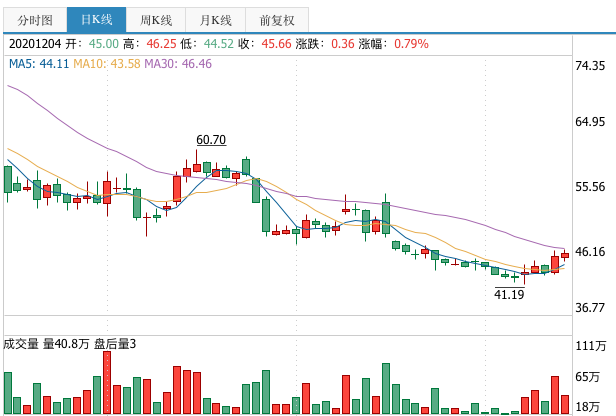Click the 111万 volume axis label
616x416 pixels.
591,346
